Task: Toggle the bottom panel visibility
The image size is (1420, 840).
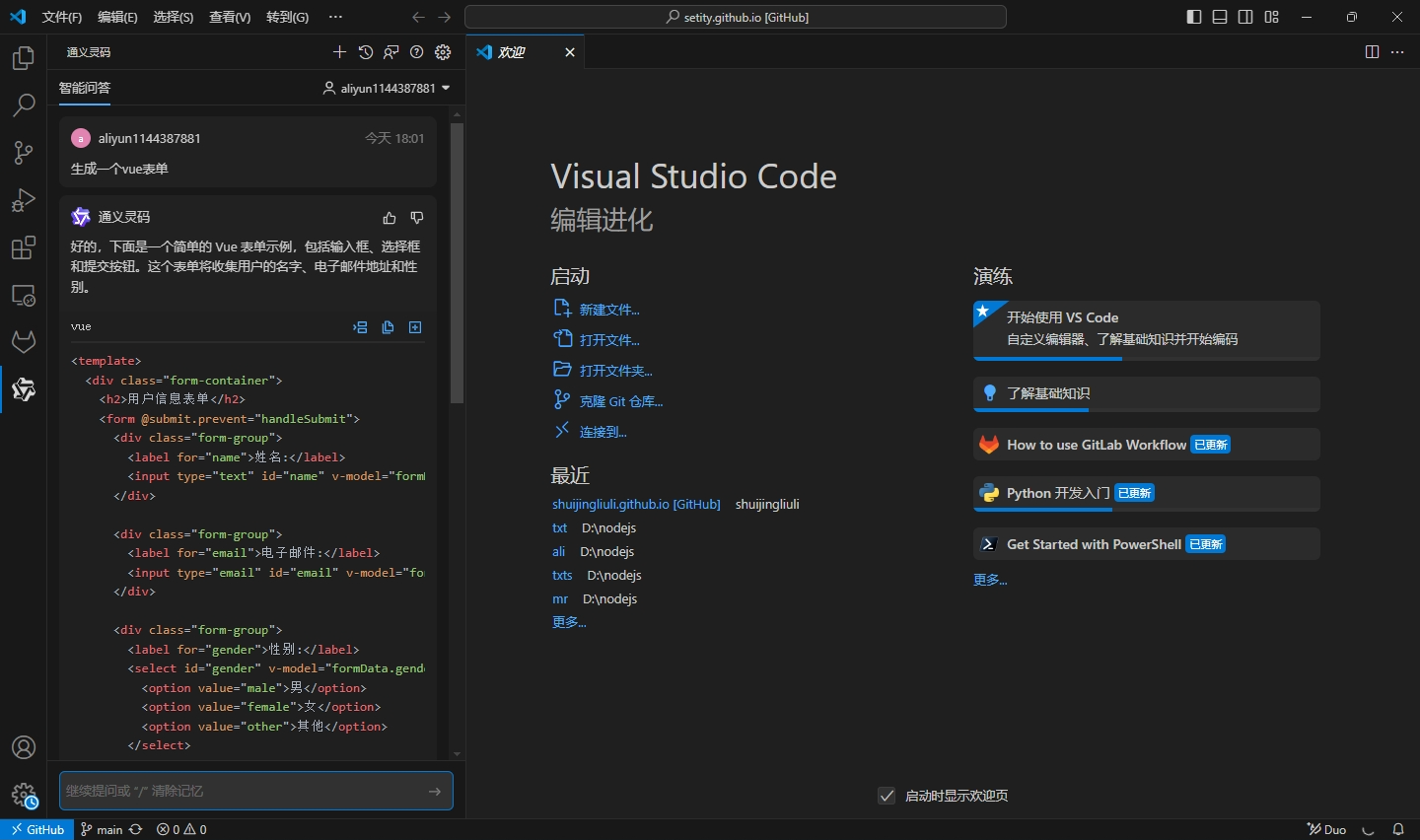Action: click(1220, 17)
